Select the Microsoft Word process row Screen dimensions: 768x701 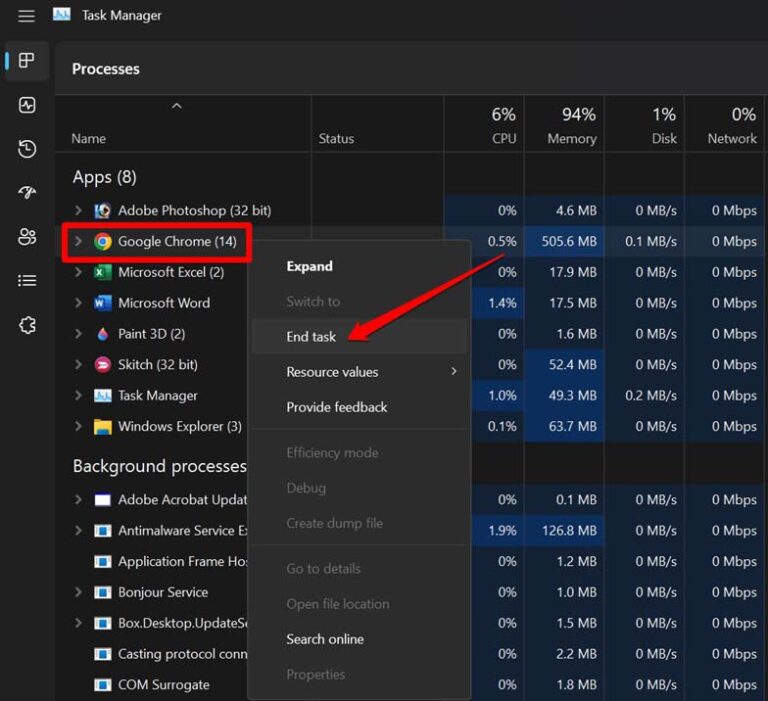coord(164,303)
